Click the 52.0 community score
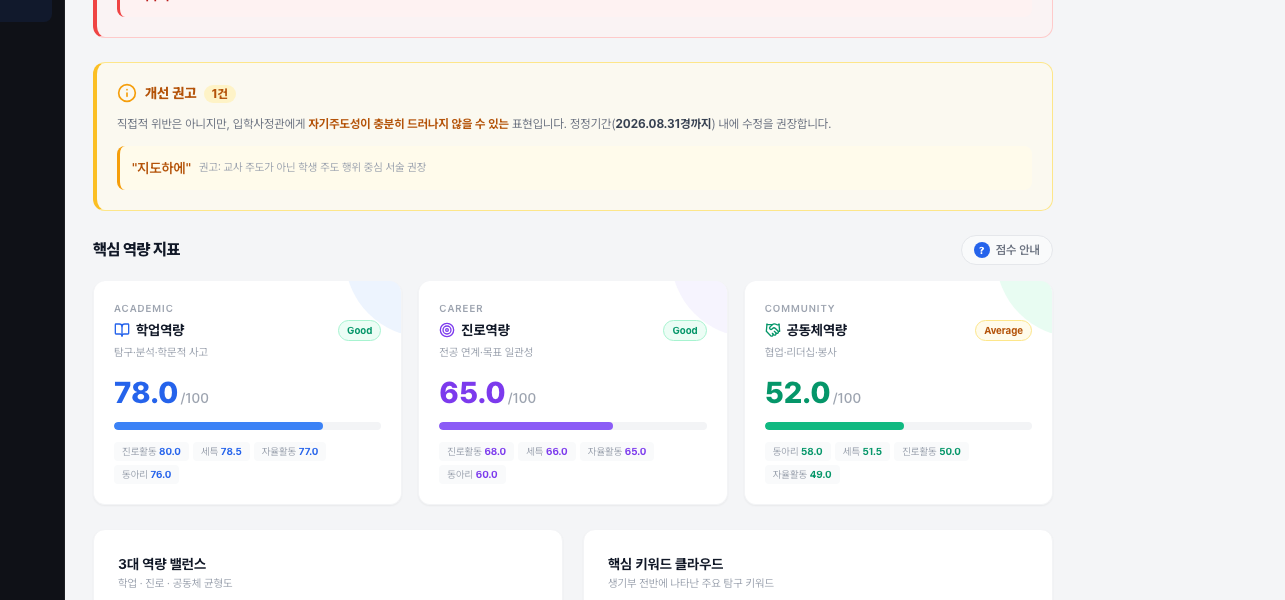 click(x=797, y=393)
